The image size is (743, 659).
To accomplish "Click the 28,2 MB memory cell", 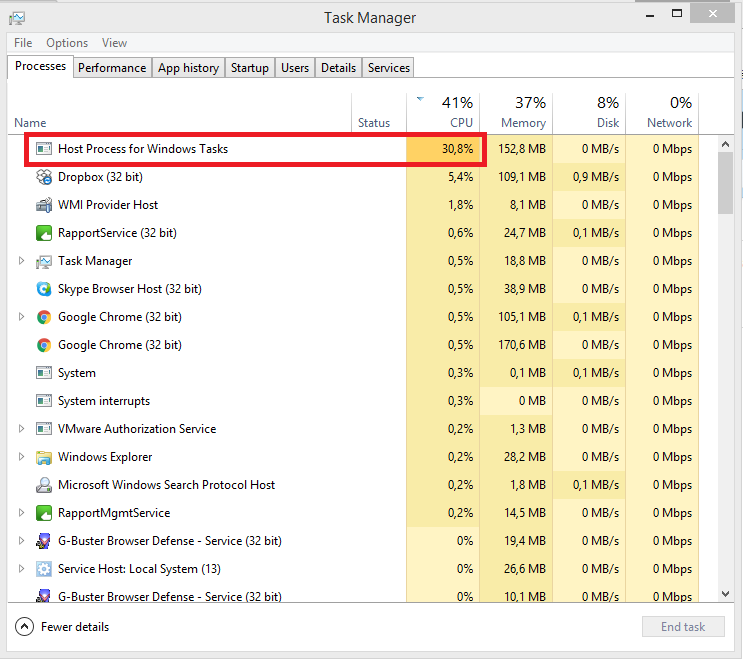I will coord(516,457).
